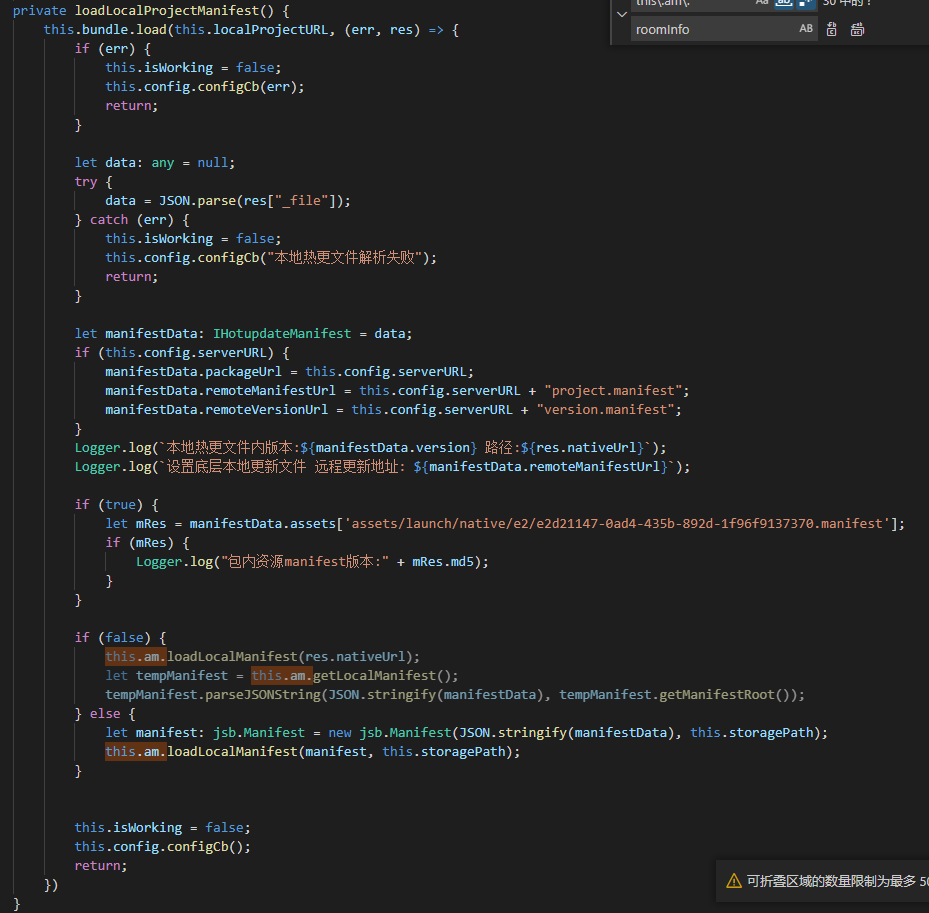The height and width of the screenshot is (913, 929).
Task: Click the type name IHotupdateManifest
Action: coord(282,334)
